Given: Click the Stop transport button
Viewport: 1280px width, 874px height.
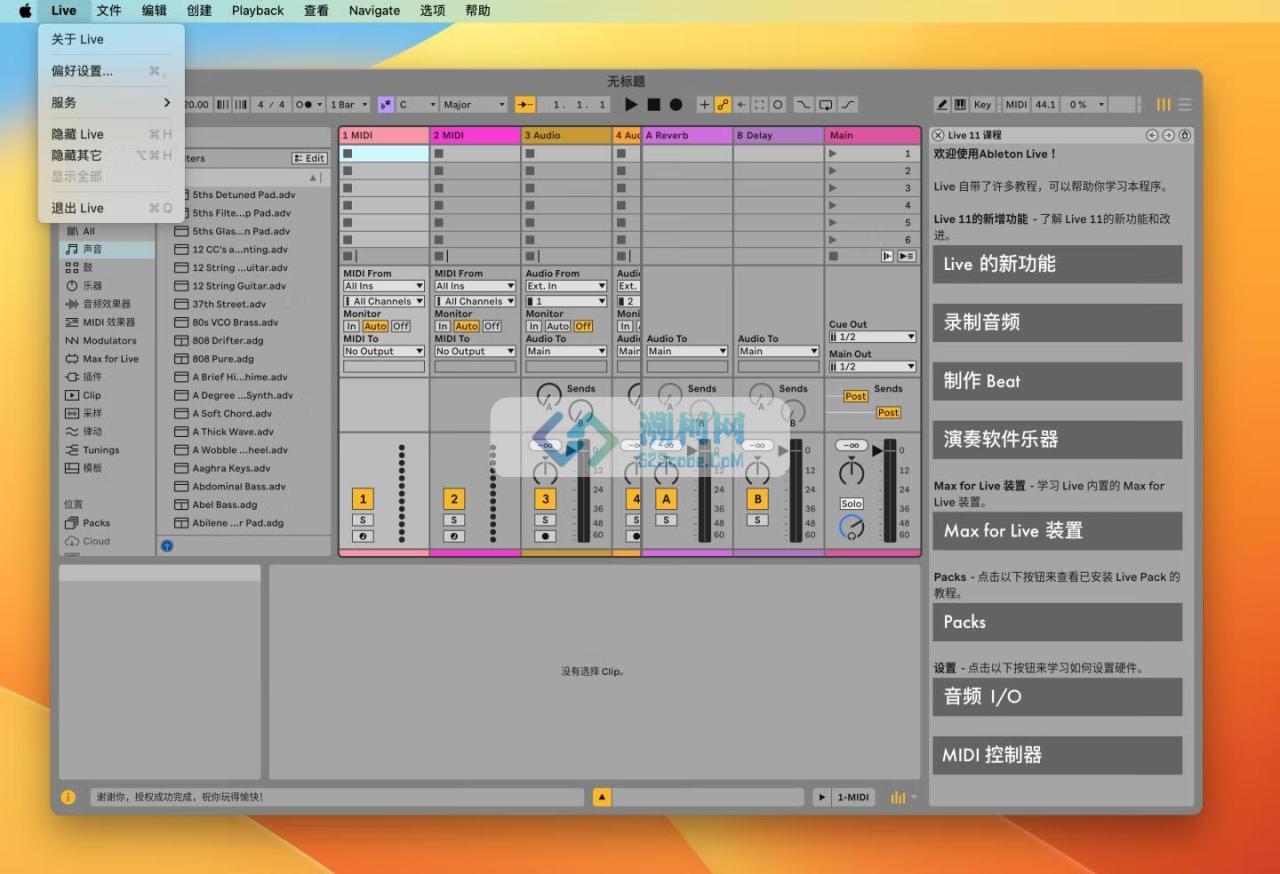Looking at the screenshot, I should pos(653,104).
